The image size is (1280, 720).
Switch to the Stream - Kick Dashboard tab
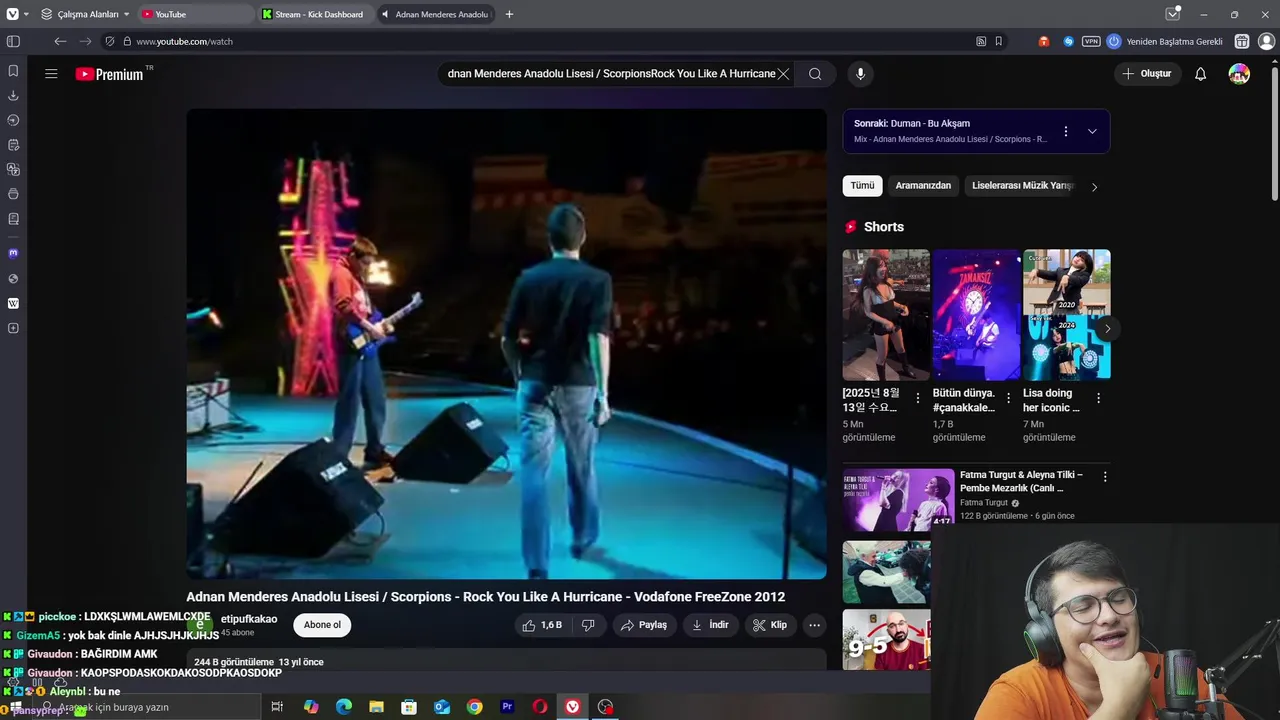pyautogui.click(x=313, y=14)
